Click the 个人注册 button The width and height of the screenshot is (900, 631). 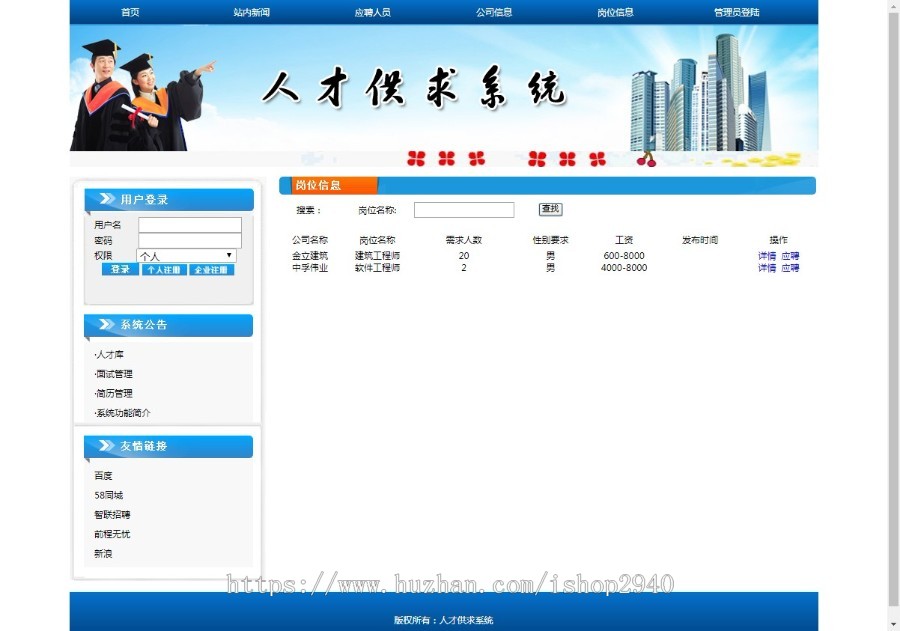coord(164,270)
